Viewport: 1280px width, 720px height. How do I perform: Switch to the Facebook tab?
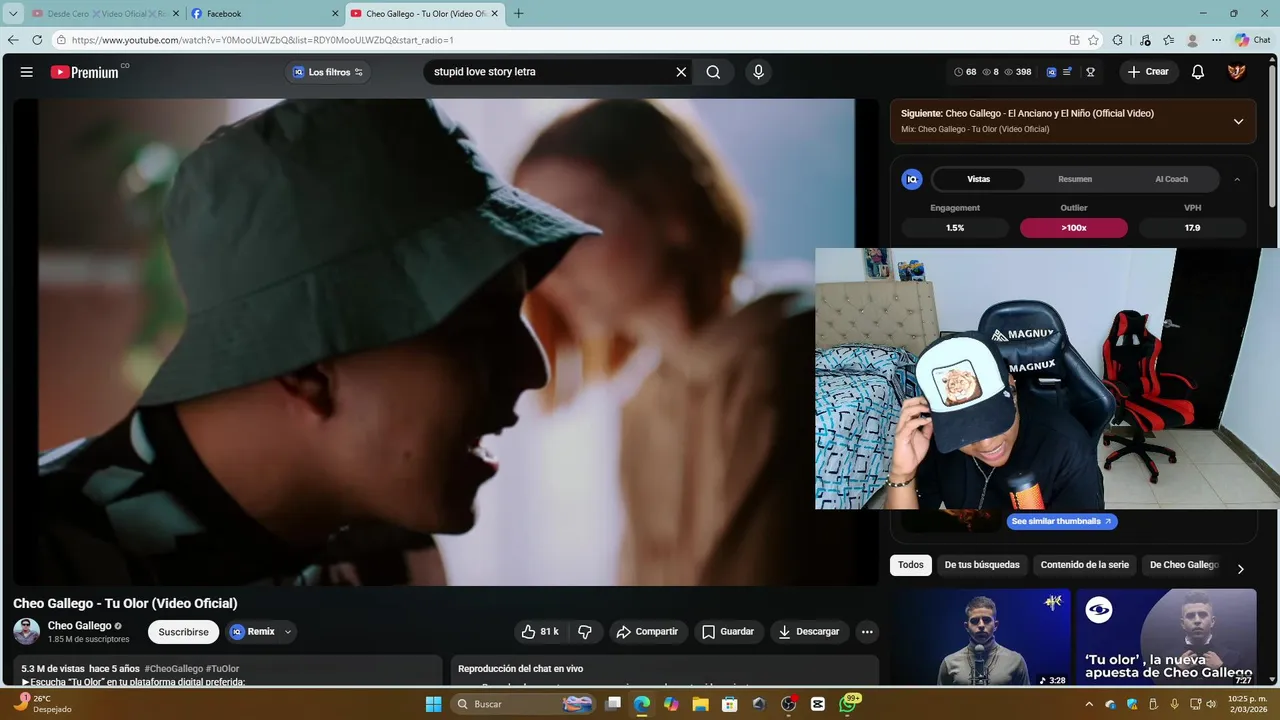pyautogui.click(x=264, y=14)
